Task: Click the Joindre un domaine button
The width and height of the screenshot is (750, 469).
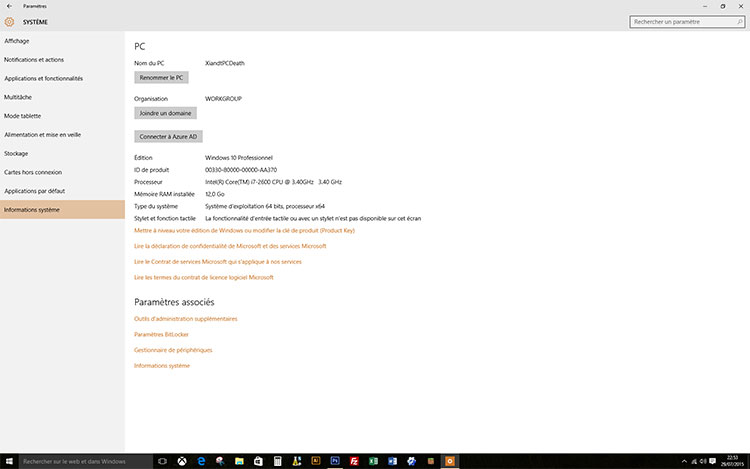Action: [x=165, y=113]
